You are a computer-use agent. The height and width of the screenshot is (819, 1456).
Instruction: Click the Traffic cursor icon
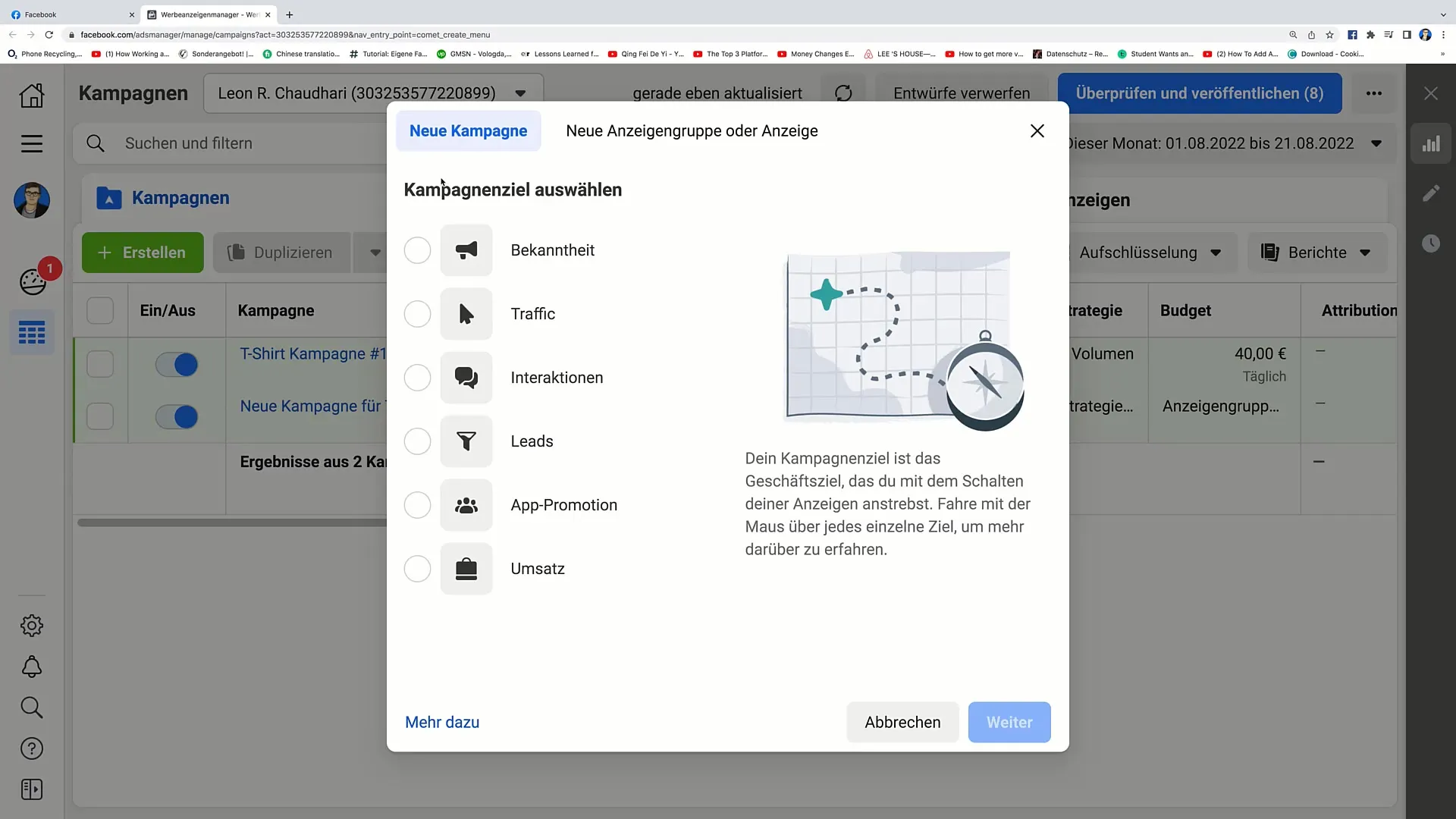click(x=466, y=314)
